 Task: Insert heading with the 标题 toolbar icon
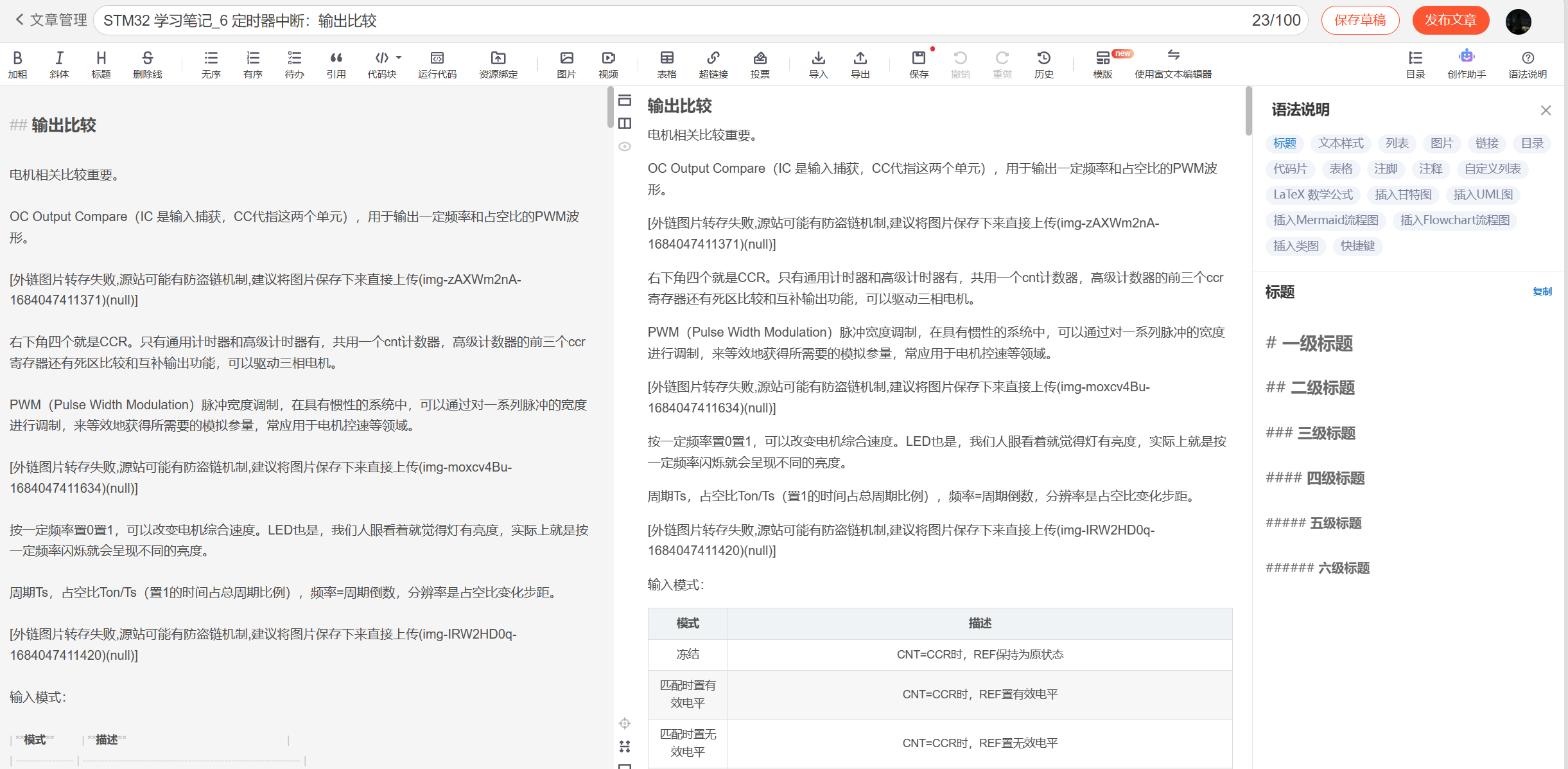pos(101,64)
